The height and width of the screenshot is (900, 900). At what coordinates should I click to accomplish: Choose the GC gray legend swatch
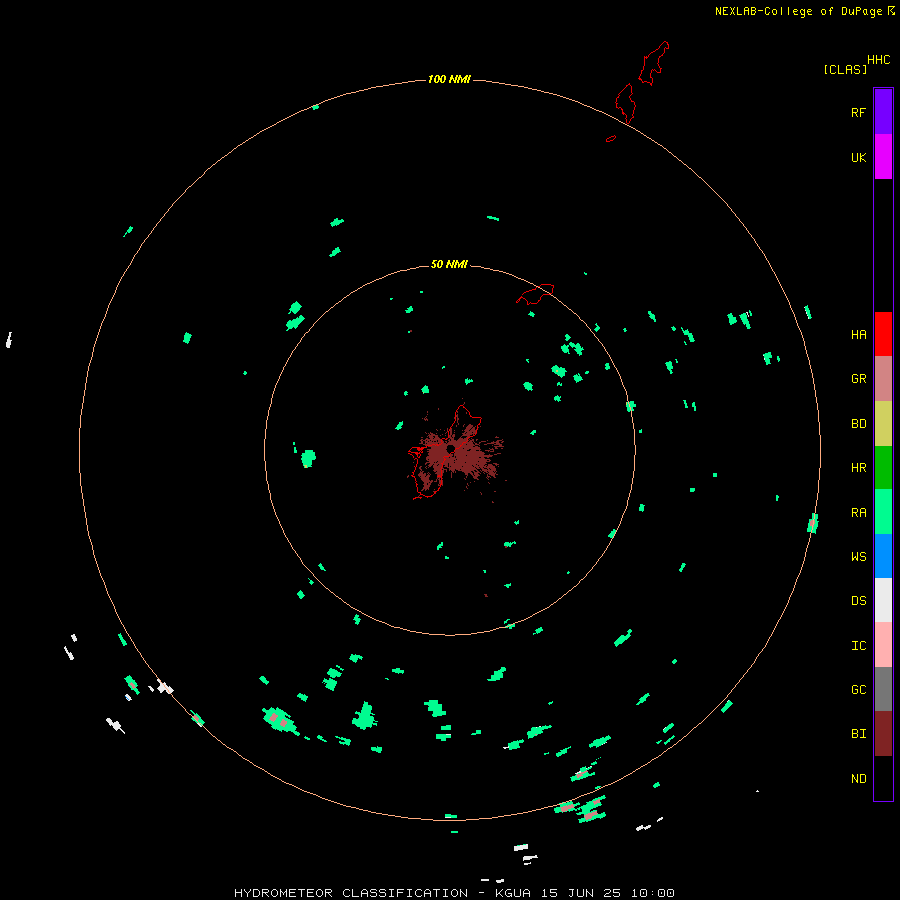point(883,689)
